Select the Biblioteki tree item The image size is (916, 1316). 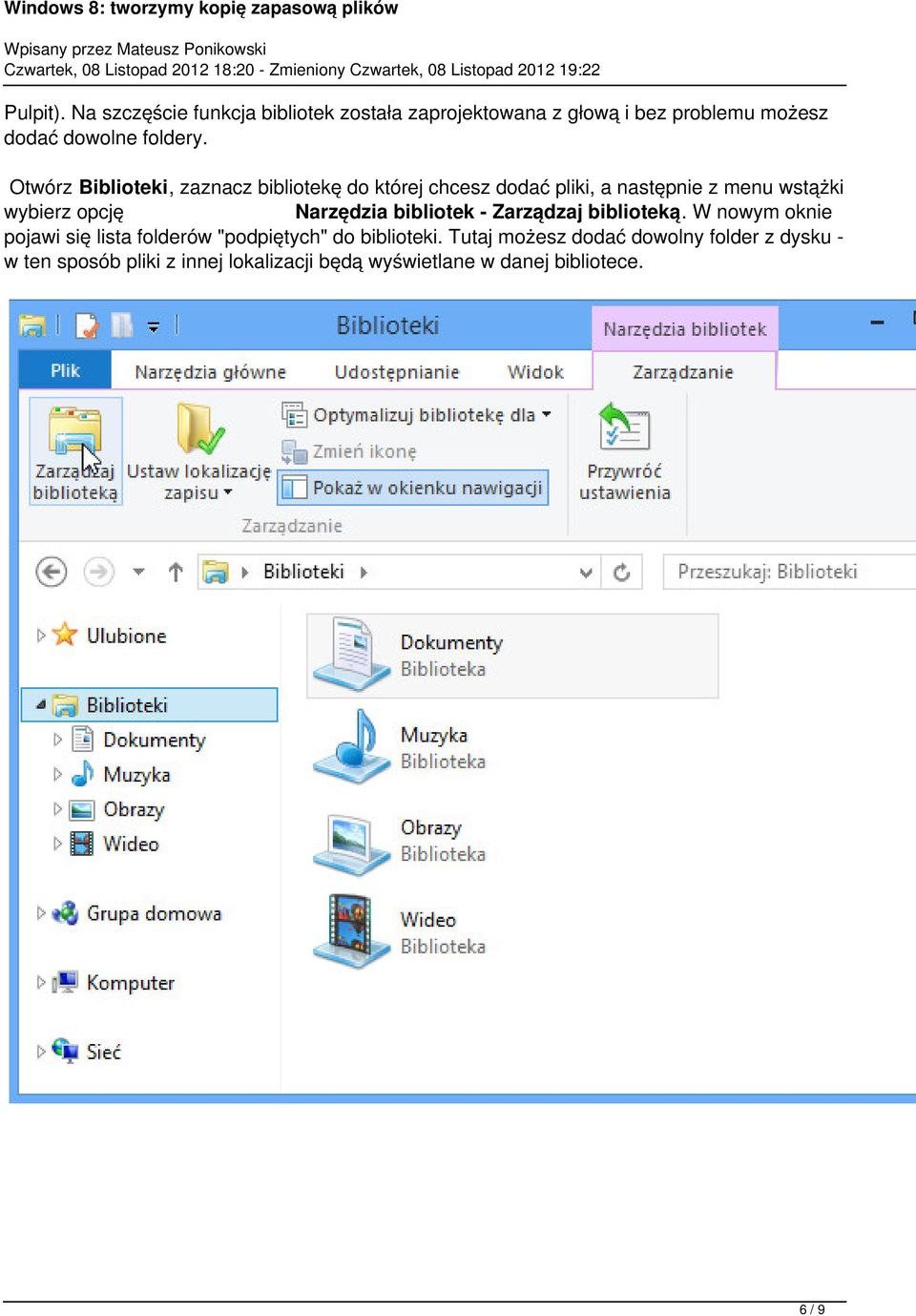[x=149, y=705]
